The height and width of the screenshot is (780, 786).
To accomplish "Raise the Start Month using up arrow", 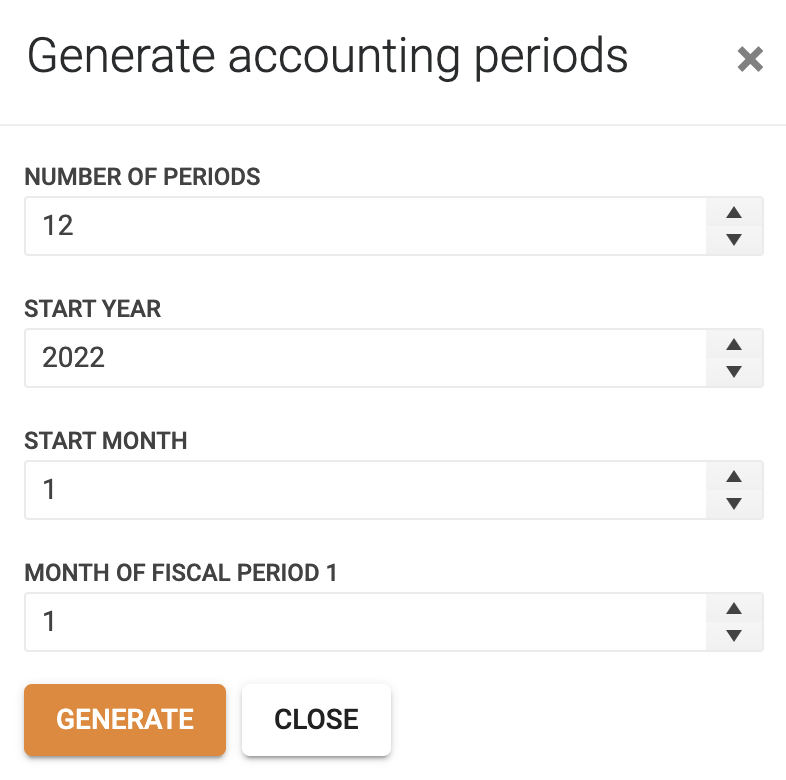I will (734, 476).
